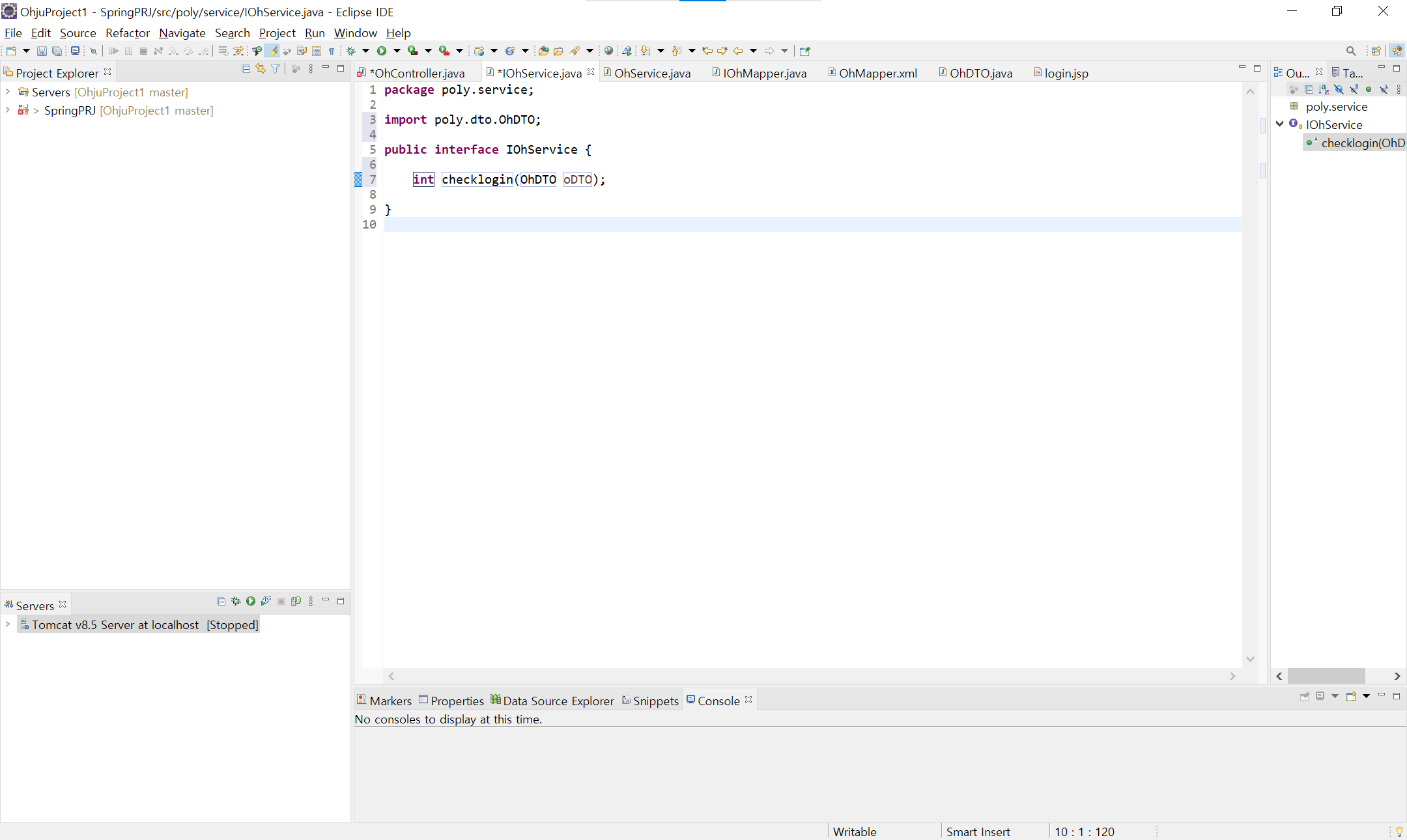Toggle Hide Fields in the Outline view
Viewport: 1407px width, 840px height.
coord(1339,89)
